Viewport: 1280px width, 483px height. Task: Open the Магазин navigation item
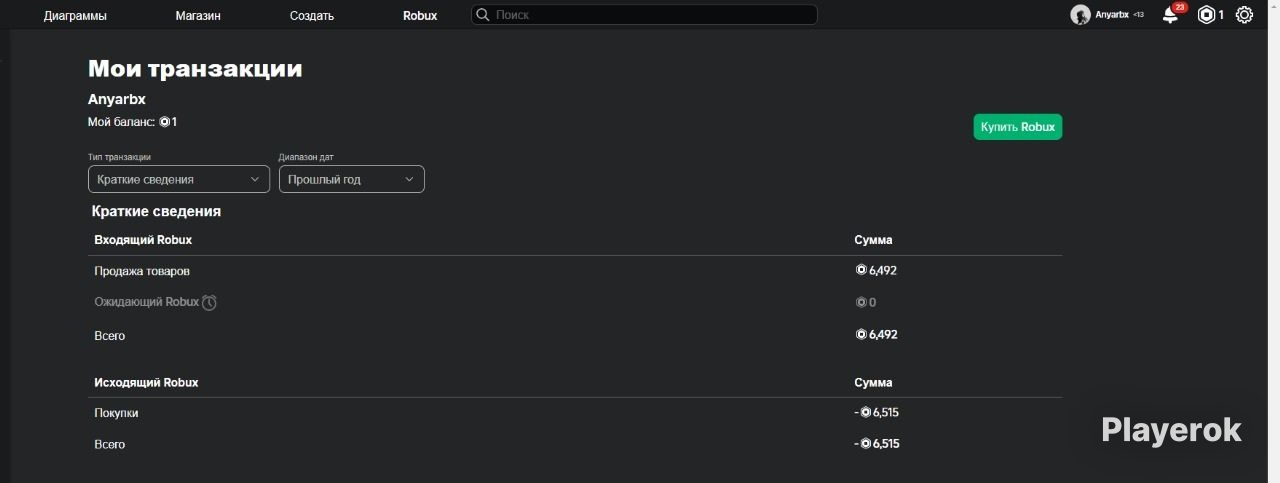coord(198,15)
